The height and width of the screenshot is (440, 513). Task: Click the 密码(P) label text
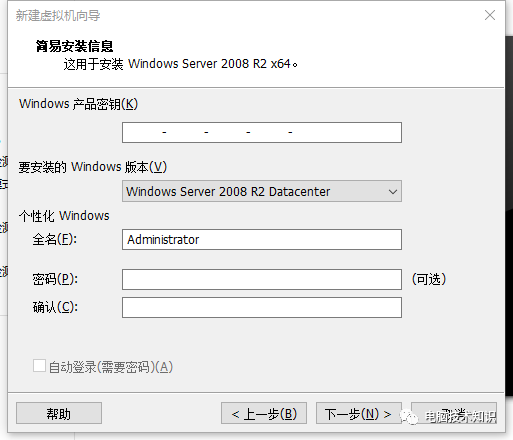(x=55, y=279)
